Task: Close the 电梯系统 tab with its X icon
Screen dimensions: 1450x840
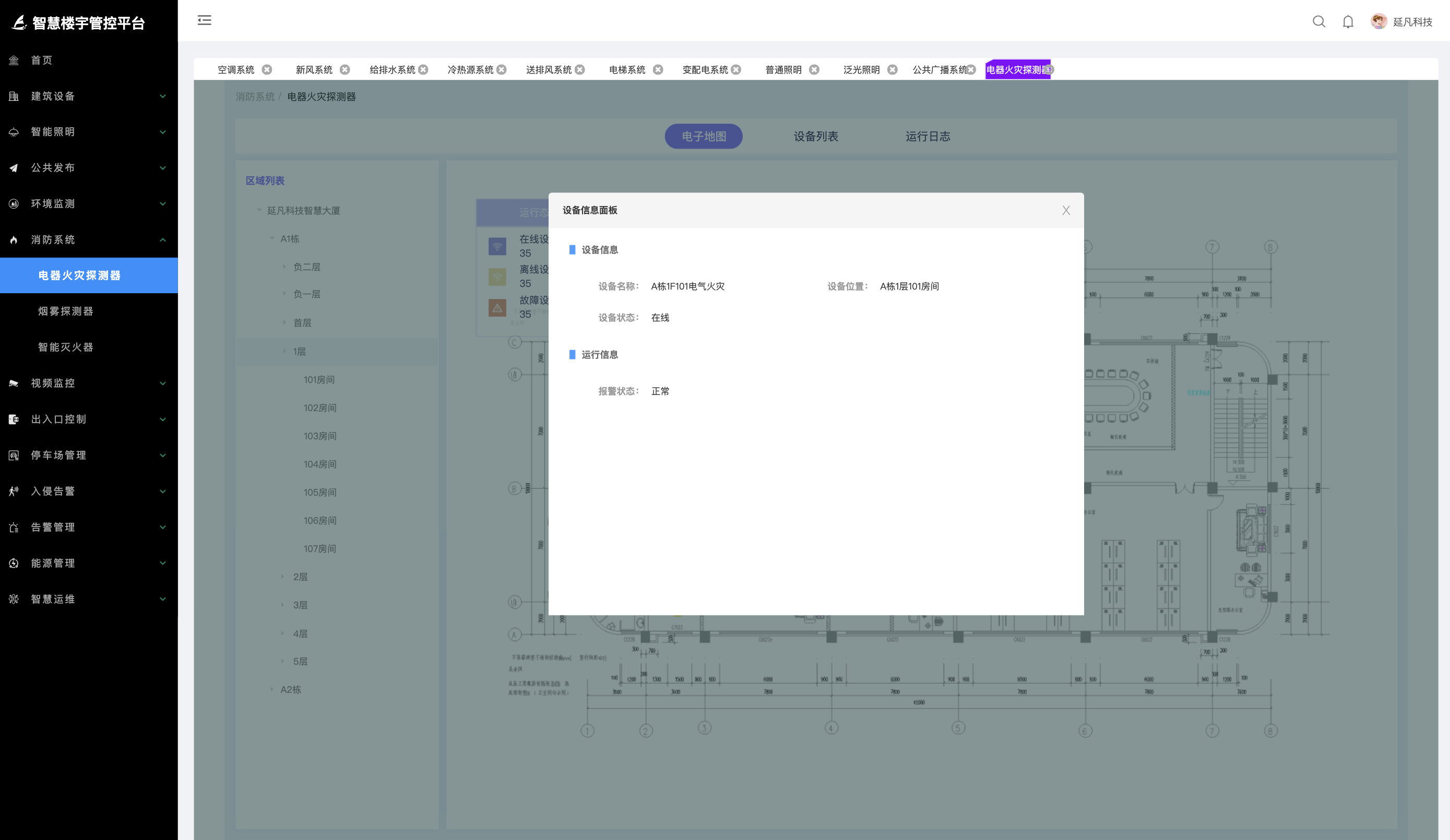Action: (658, 69)
